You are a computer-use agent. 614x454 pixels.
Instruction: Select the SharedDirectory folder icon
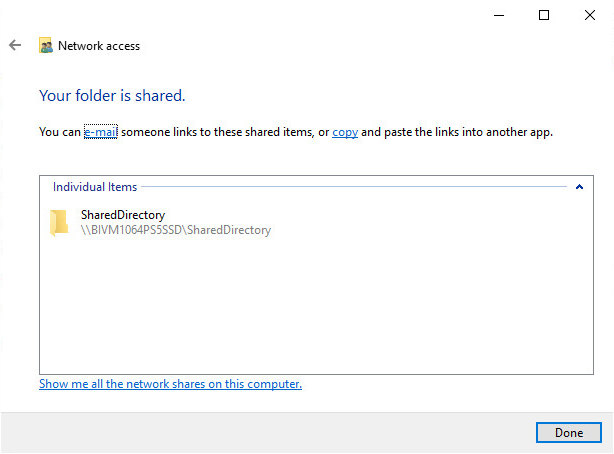pos(60,223)
